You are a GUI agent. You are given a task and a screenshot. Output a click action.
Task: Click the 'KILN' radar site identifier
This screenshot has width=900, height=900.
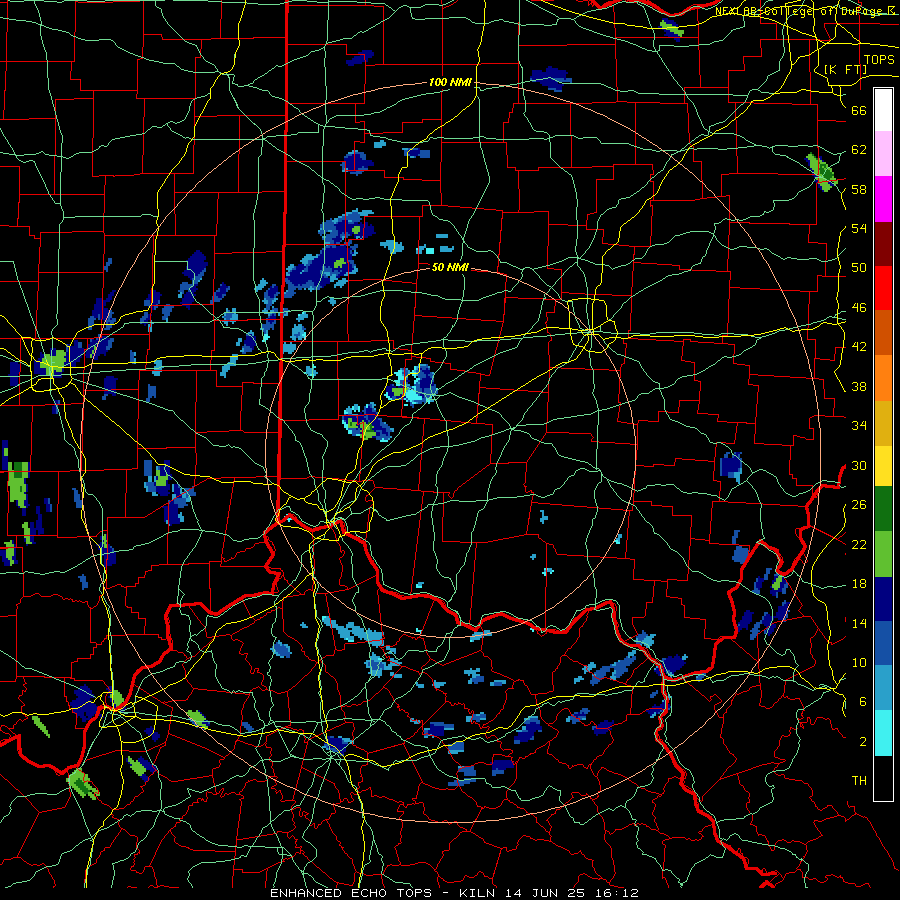479,893
